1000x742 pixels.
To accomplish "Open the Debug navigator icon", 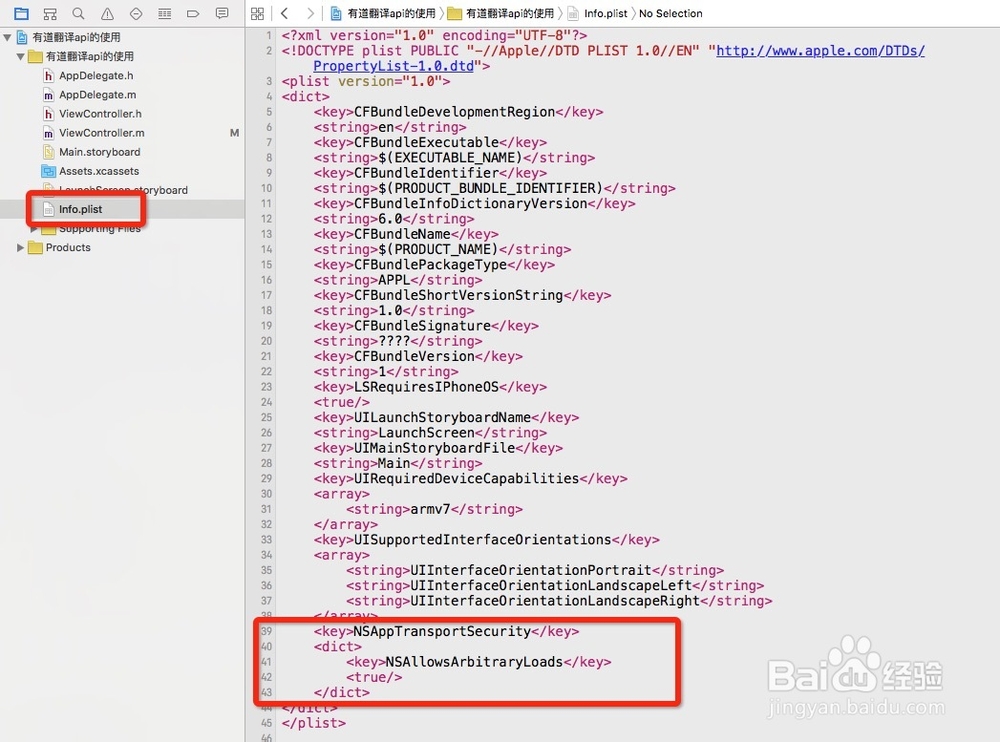I will [165, 13].
